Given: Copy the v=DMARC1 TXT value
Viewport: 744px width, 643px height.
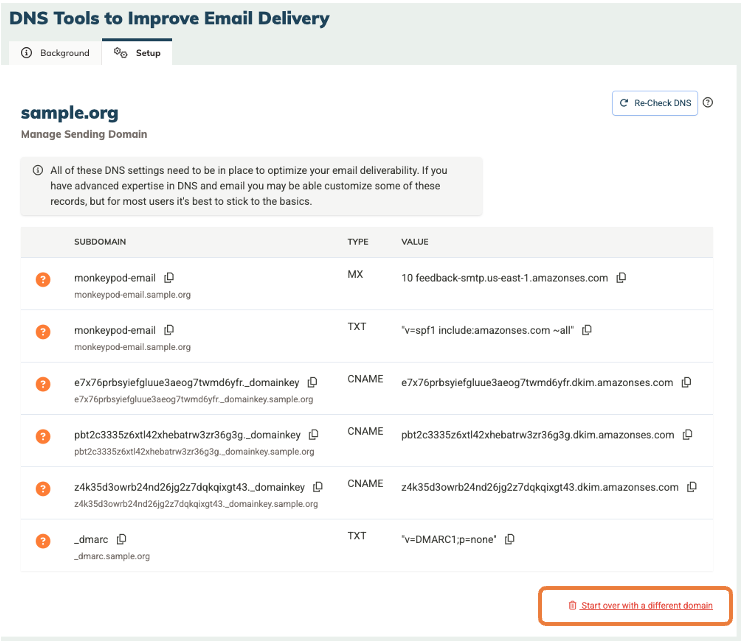Looking at the screenshot, I should click(510, 539).
